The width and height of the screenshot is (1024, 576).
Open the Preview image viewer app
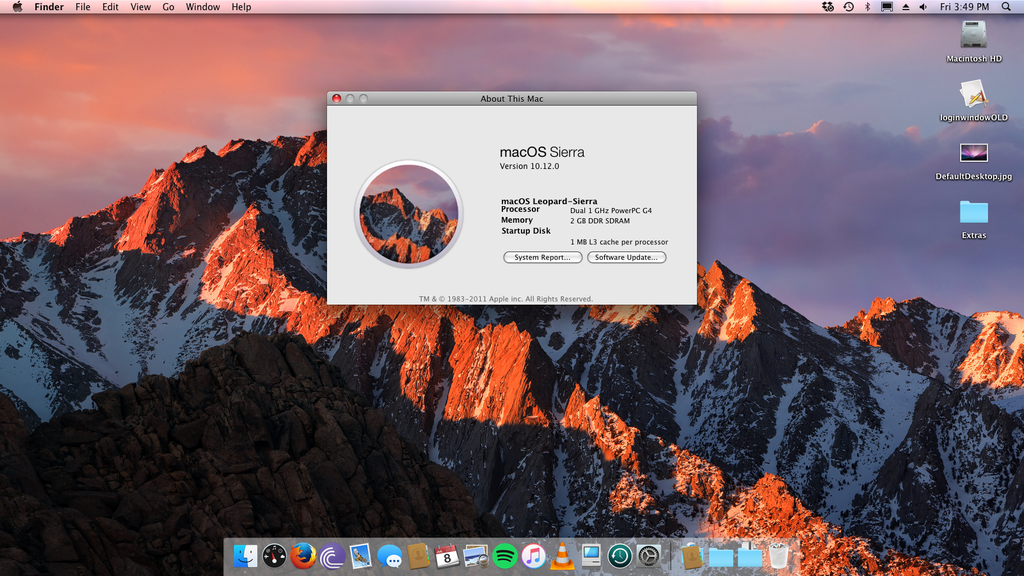tap(475, 556)
